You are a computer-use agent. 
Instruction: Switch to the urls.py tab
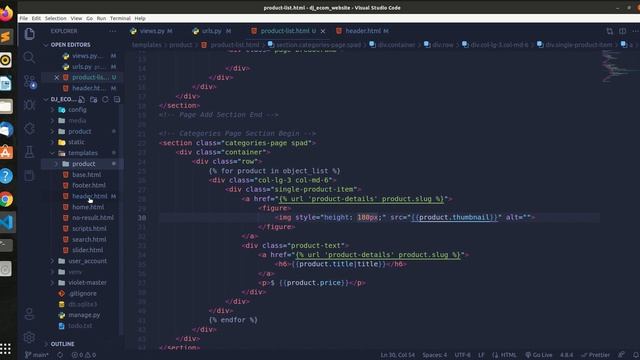click(x=211, y=31)
